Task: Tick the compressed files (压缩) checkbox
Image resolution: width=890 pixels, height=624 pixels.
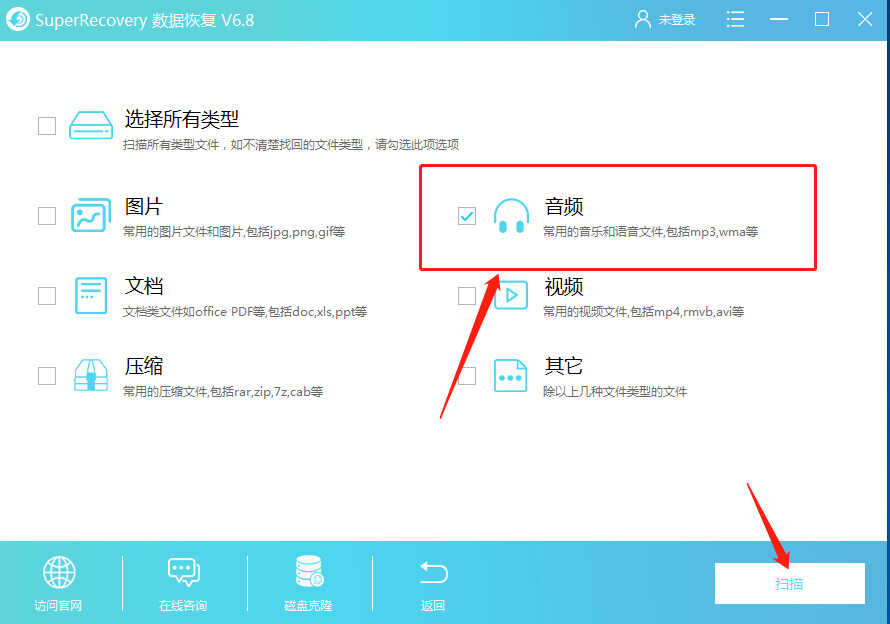Action: point(47,376)
